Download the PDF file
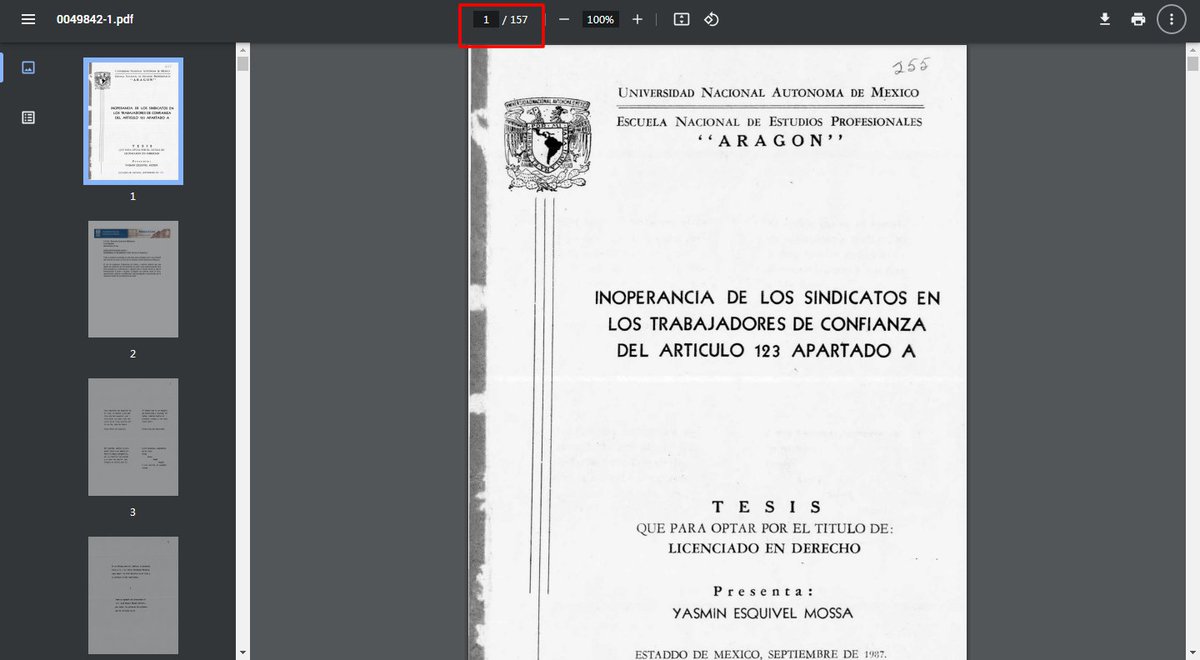This screenshot has width=1200, height=660. tap(1105, 19)
